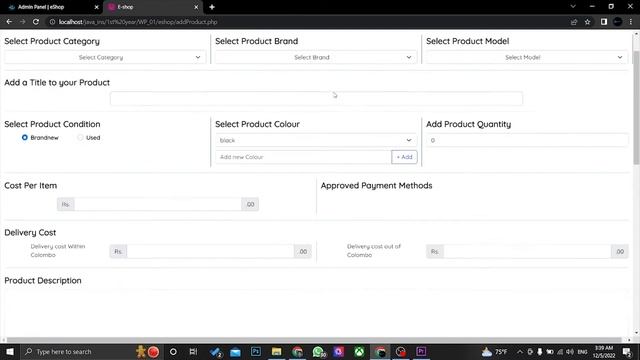Click delivery cost out of Colombo input

pos(527,252)
